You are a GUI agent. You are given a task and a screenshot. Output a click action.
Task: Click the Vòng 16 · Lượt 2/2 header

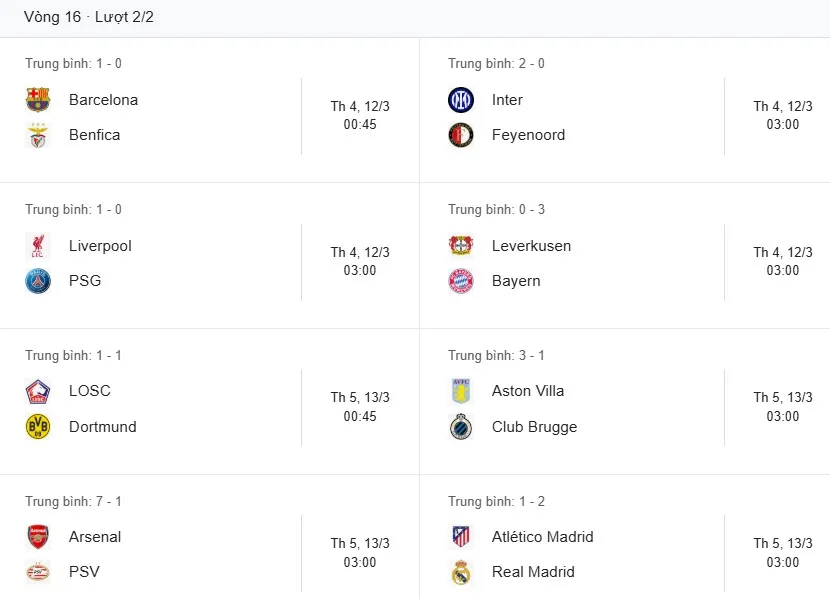(89, 17)
